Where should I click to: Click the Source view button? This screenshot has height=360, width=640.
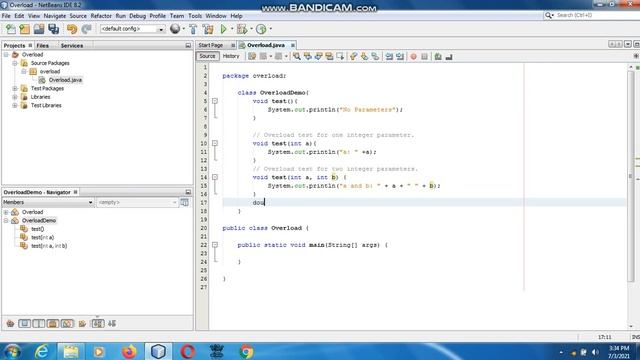pyautogui.click(x=207, y=56)
